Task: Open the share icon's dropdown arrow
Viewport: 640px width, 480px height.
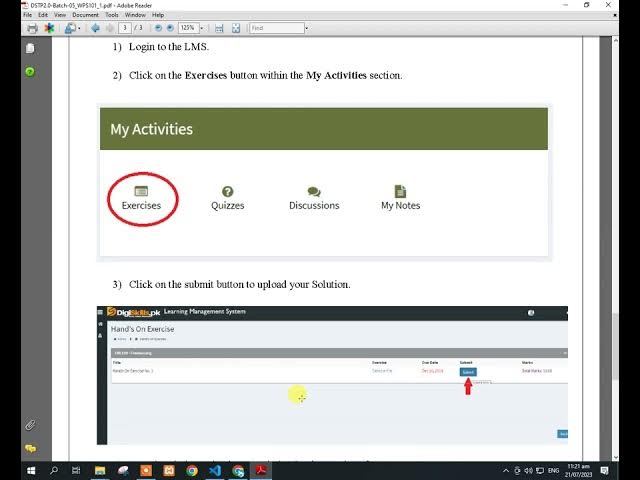Action: [x=79, y=29]
